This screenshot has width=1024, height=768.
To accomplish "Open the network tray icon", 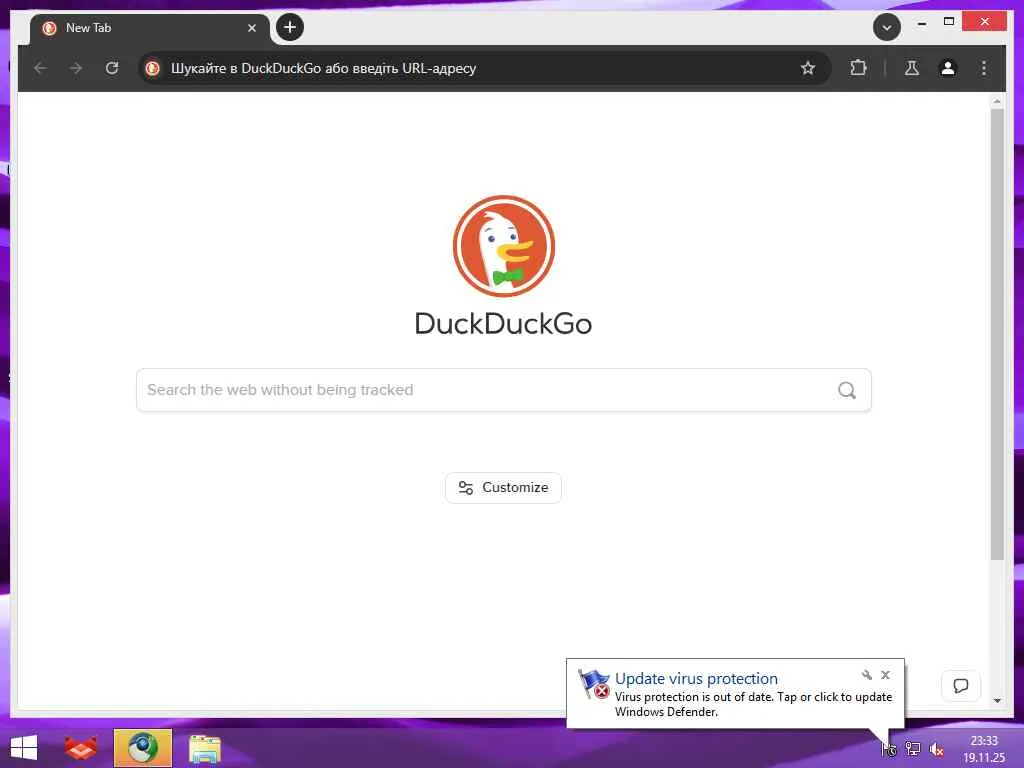I will (912, 749).
